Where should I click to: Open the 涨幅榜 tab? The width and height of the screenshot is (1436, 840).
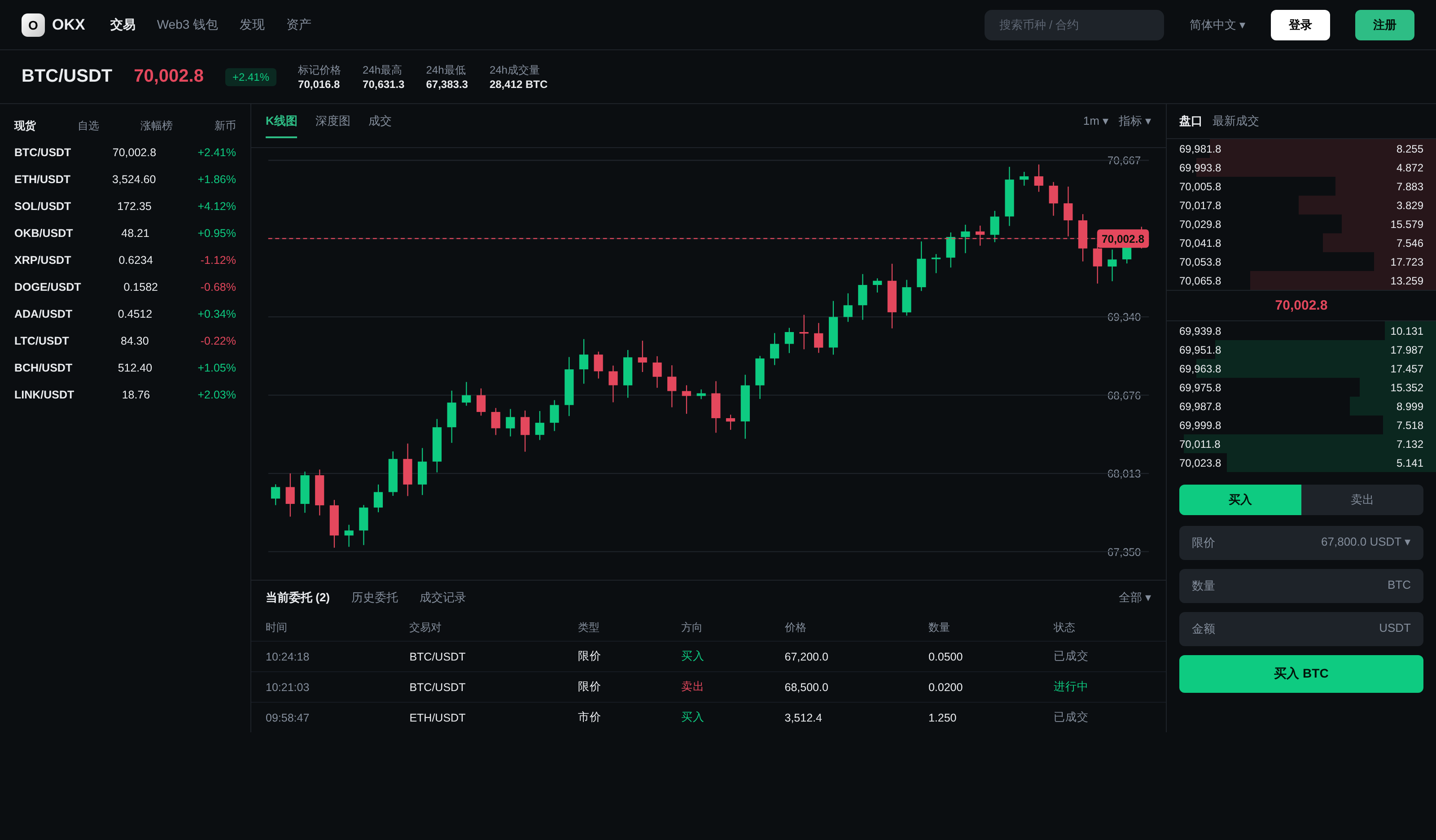pos(156,125)
